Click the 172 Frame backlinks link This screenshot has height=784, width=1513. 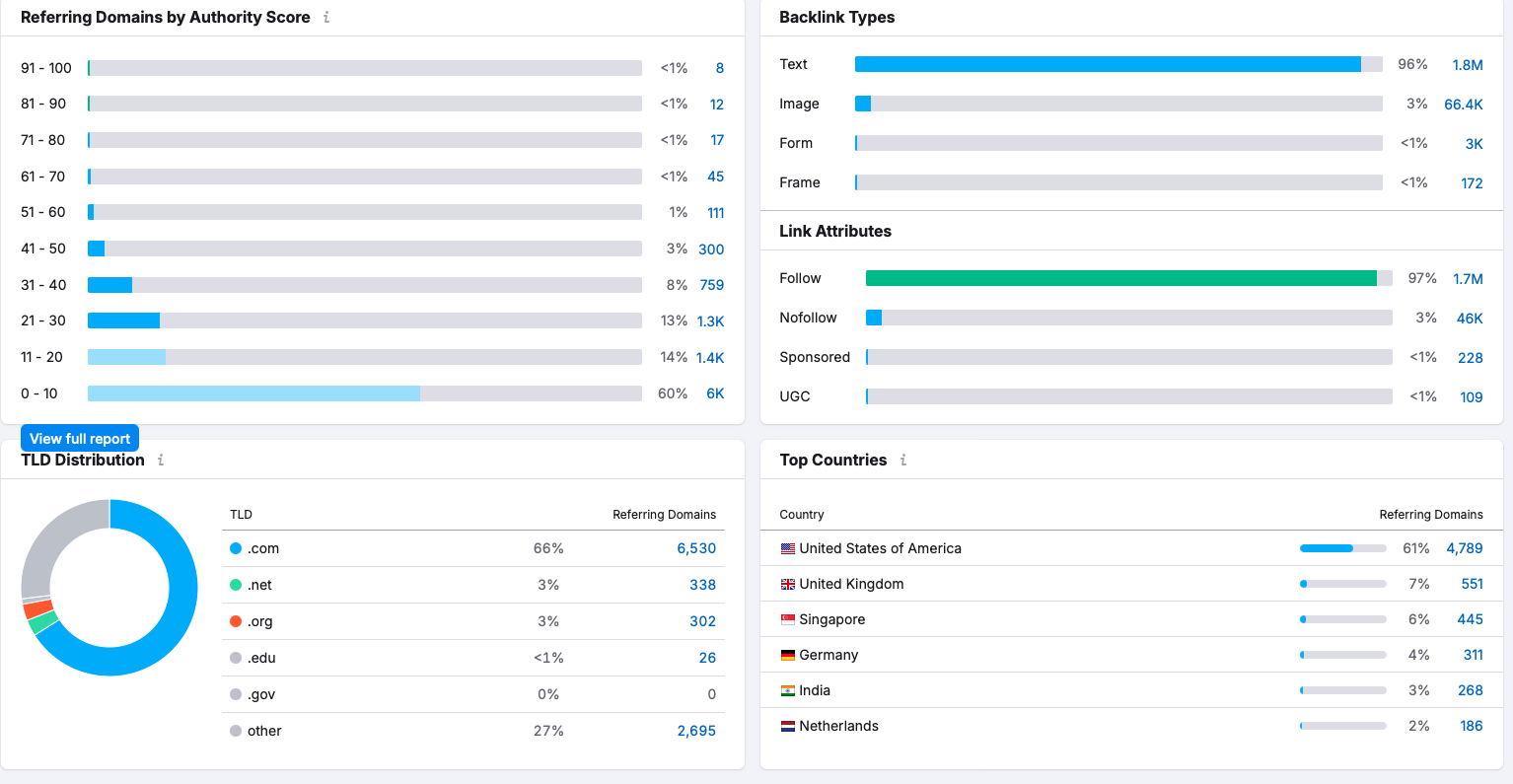click(x=1472, y=182)
